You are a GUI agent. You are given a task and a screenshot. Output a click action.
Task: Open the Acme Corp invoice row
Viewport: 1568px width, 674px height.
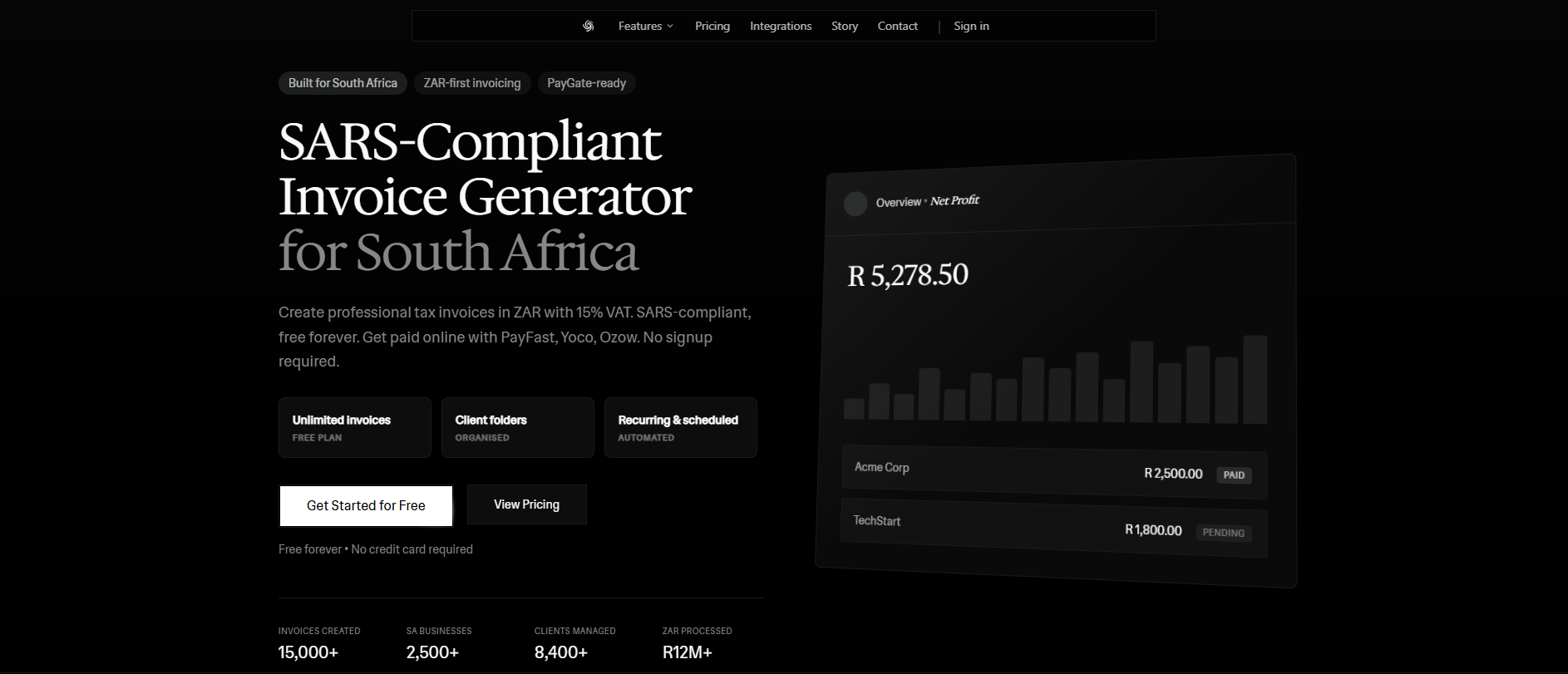click(x=998, y=470)
